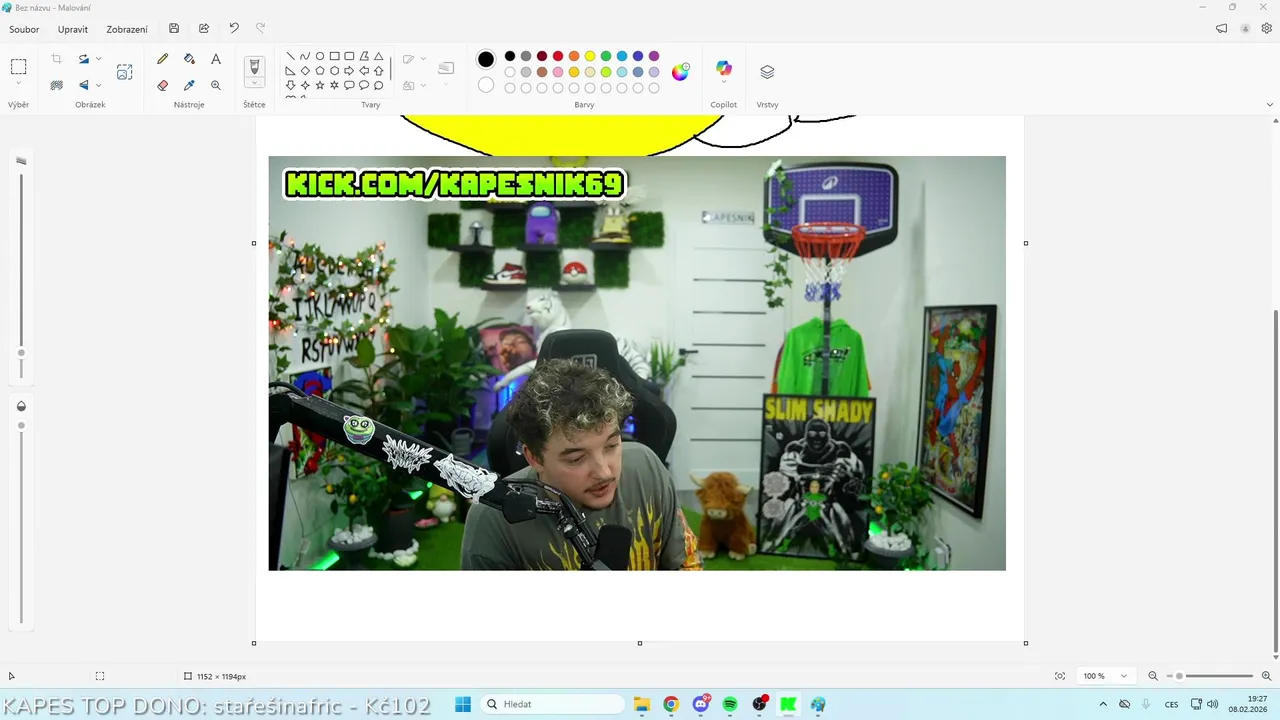1280x720 pixels.
Task: Click the Hledat taskbar search box
Action: 553,704
